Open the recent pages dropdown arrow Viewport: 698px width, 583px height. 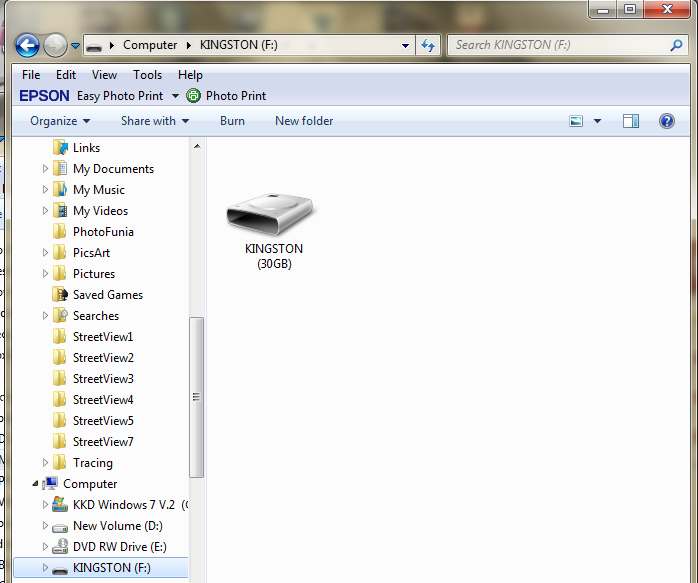[x=75, y=45]
